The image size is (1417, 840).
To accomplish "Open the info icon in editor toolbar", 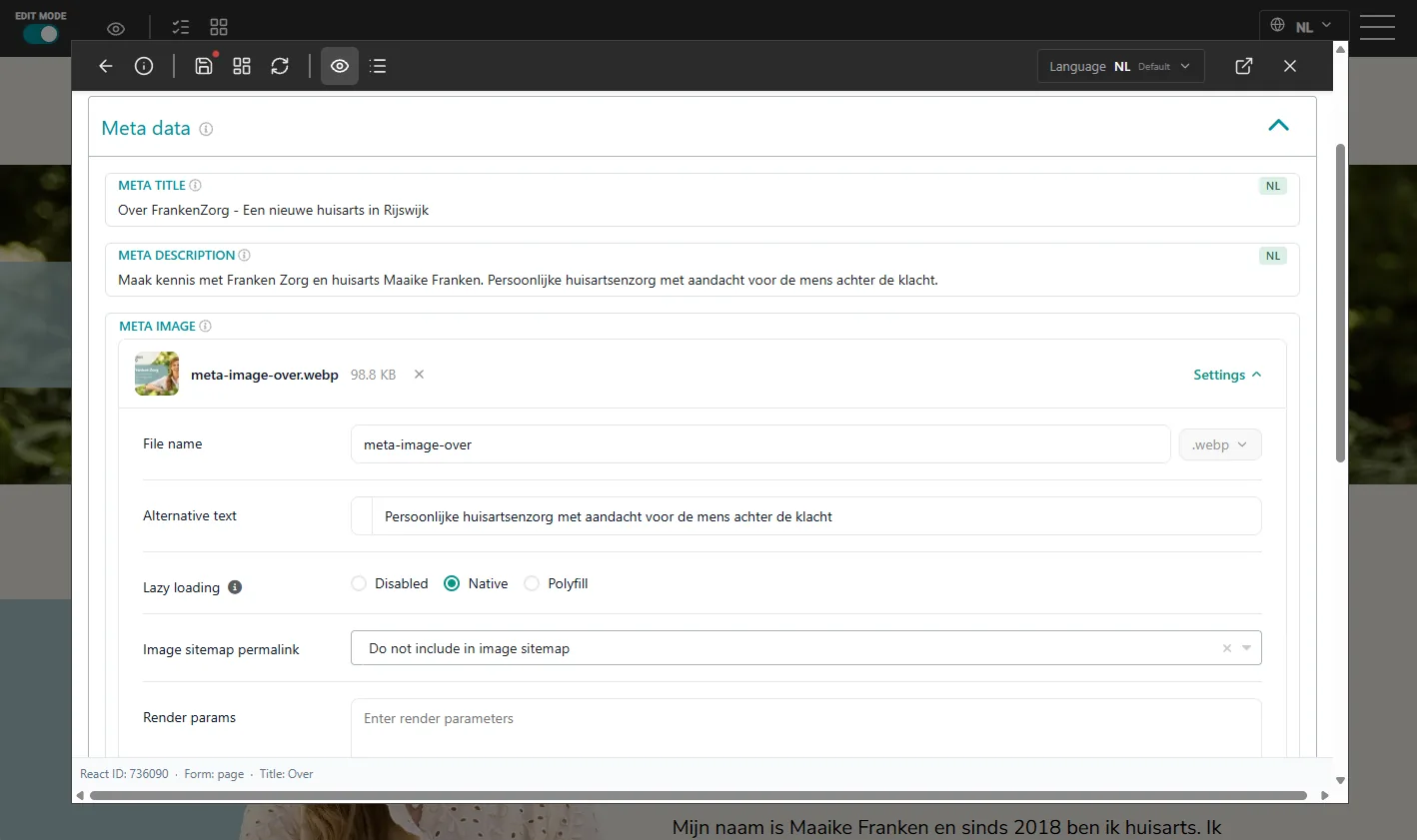I will coord(144,66).
